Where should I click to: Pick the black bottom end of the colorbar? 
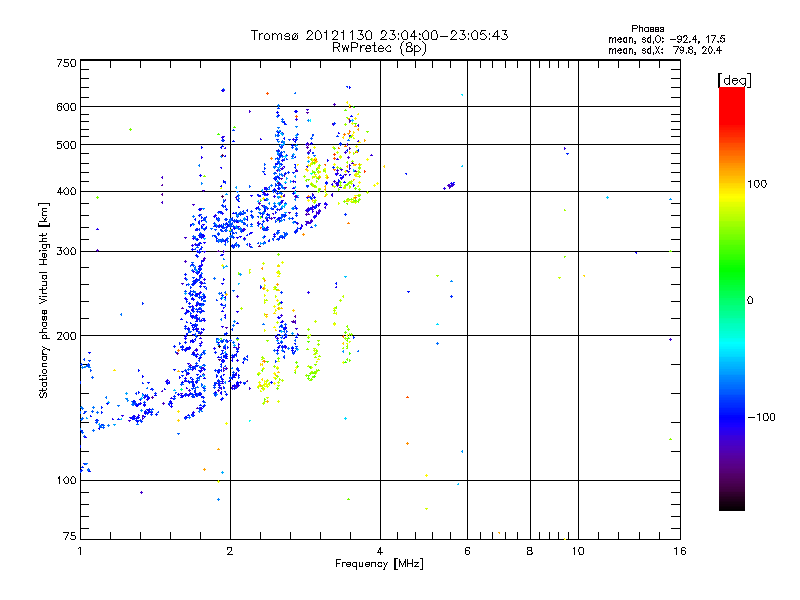[x=732, y=505]
